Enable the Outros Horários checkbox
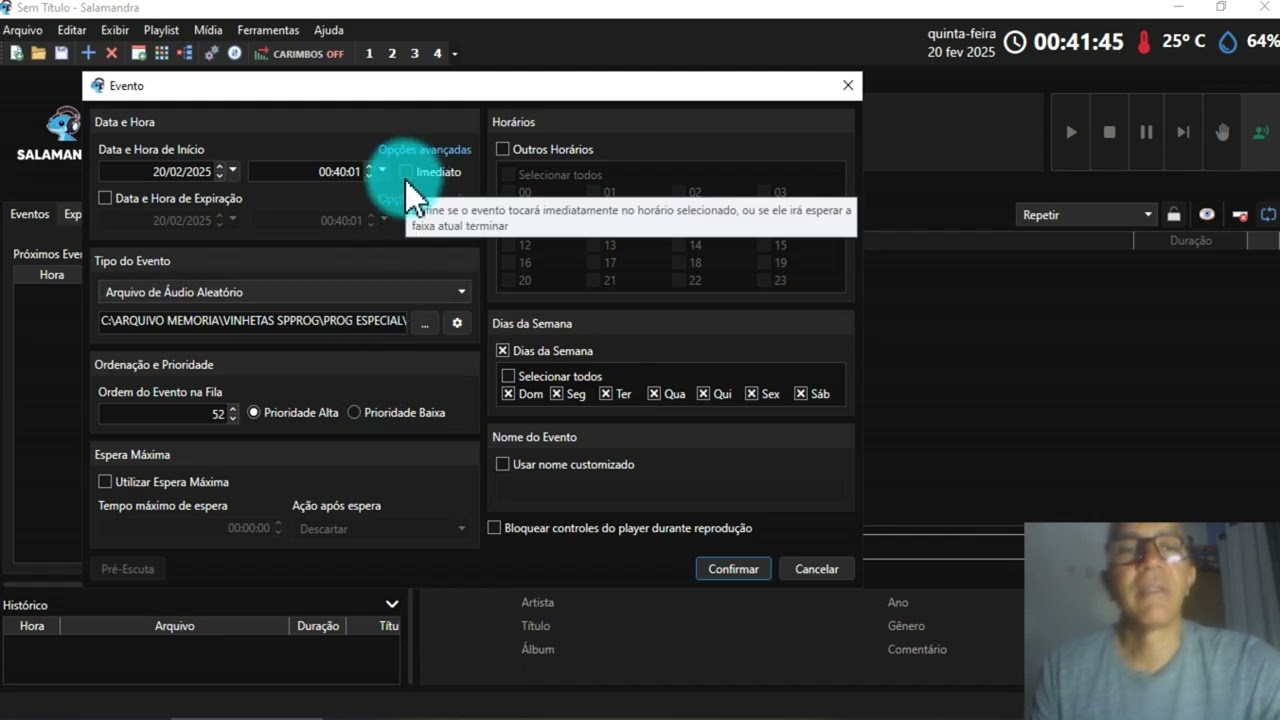 click(503, 149)
